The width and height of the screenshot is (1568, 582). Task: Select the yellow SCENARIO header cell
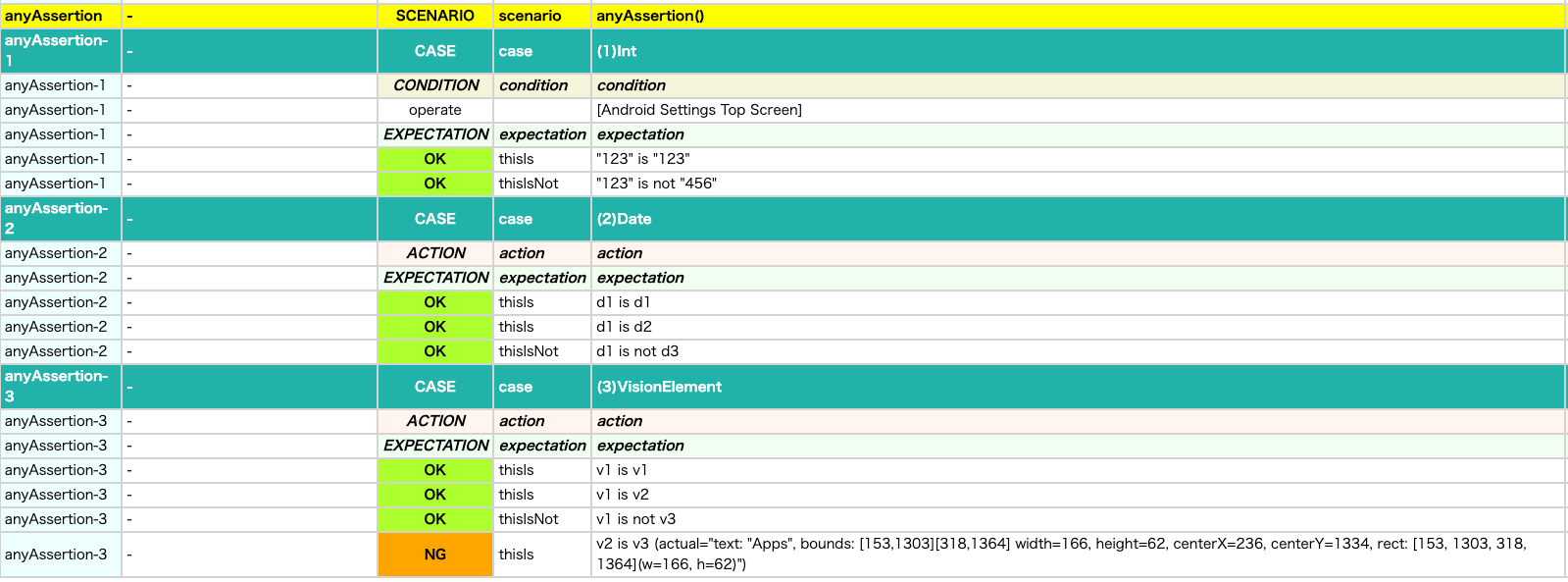point(434,16)
